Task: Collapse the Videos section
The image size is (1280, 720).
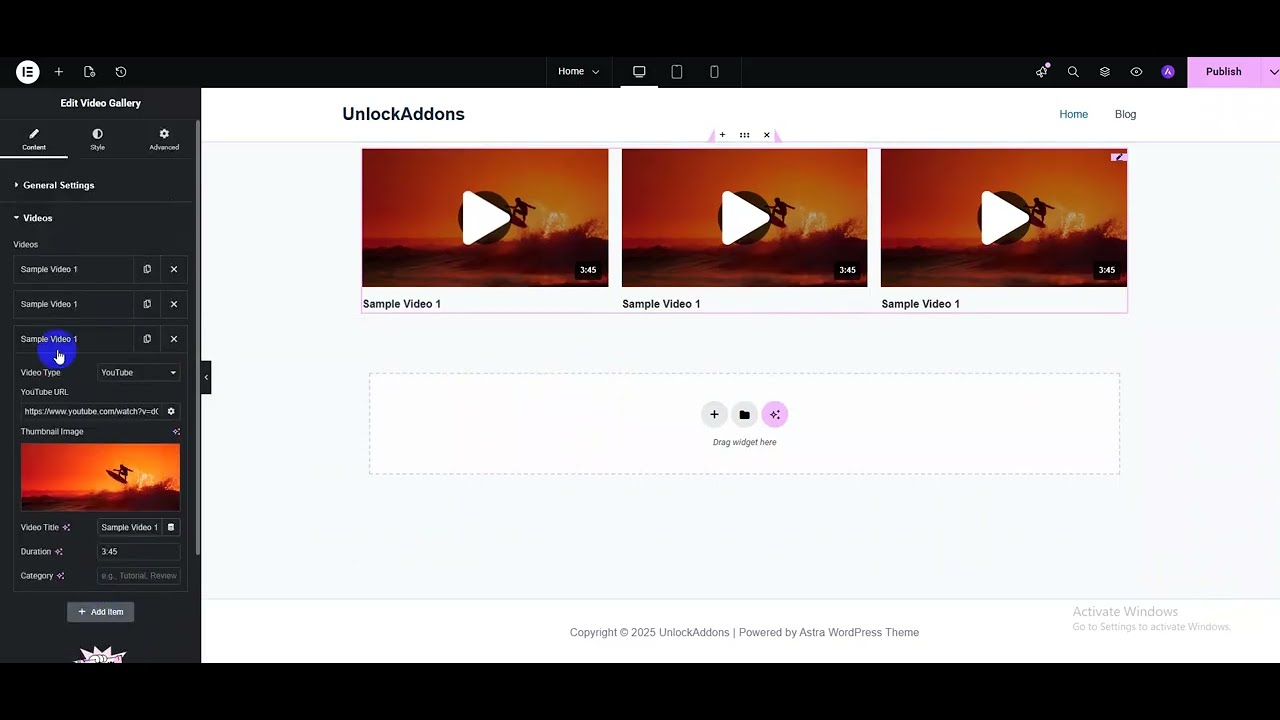Action: pos(37,218)
